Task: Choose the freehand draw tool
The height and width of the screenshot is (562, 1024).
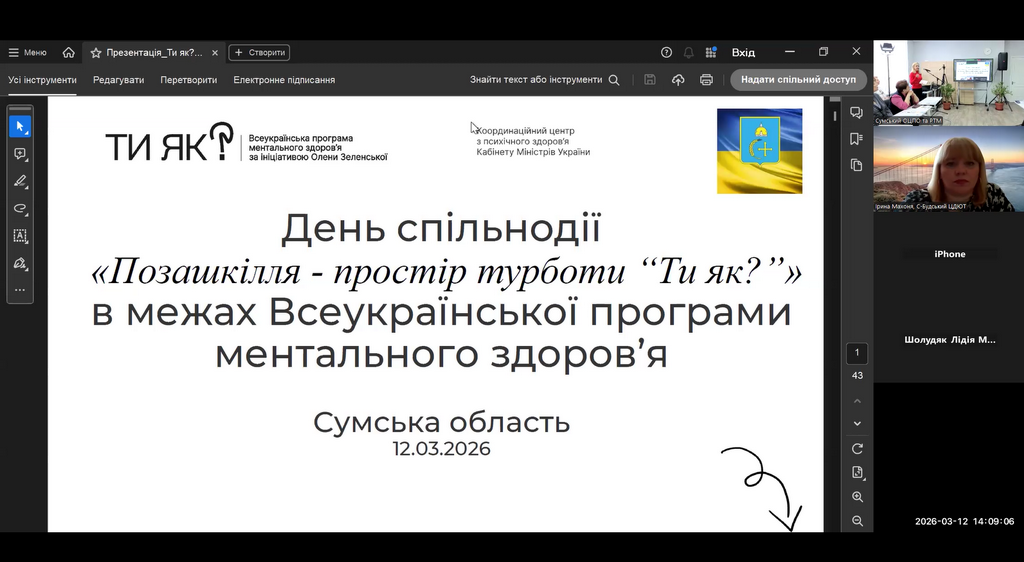Action: (x=20, y=208)
